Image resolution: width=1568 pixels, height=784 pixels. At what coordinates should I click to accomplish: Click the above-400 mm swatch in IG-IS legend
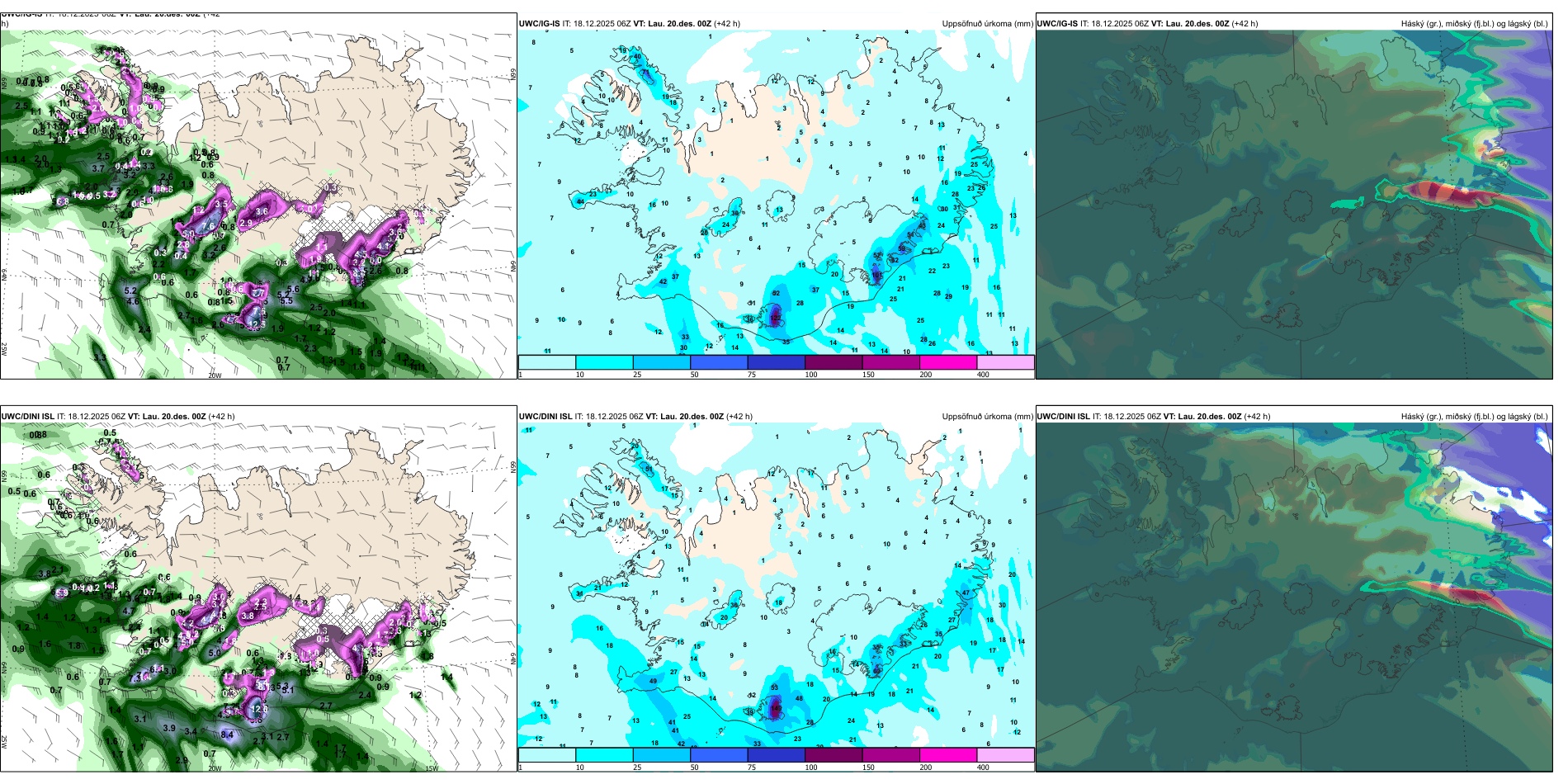[1006, 362]
